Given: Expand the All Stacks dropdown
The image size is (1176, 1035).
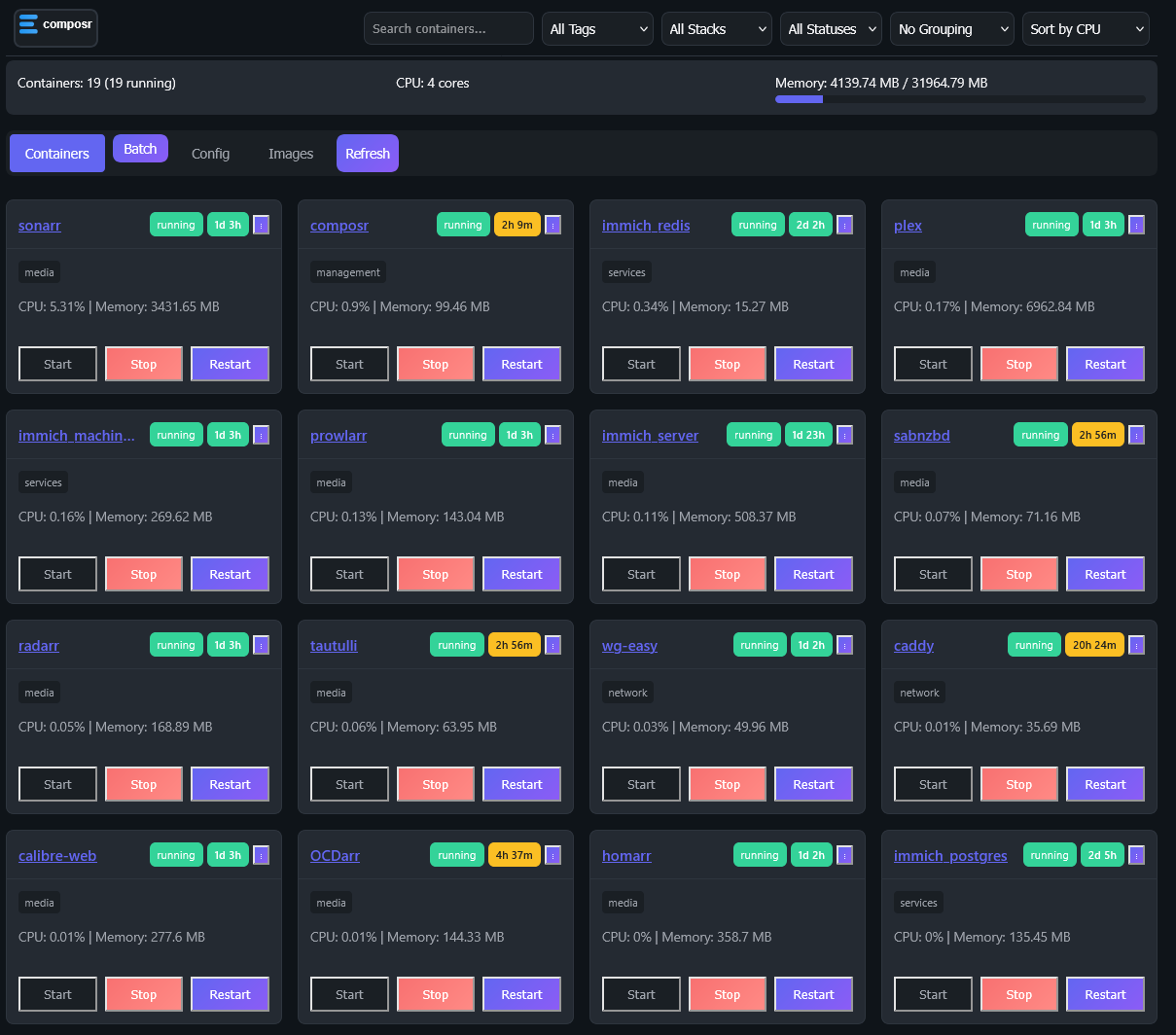Looking at the screenshot, I should (716, 29).
